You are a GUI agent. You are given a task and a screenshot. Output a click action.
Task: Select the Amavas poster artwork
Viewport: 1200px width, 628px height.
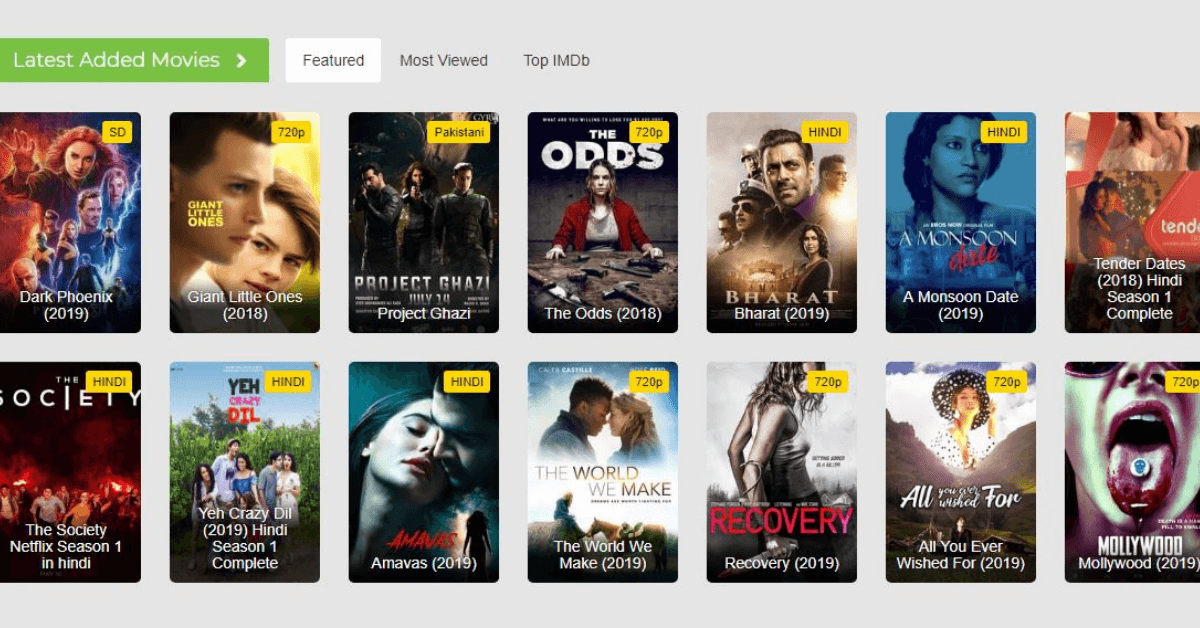tap(424, 472)
